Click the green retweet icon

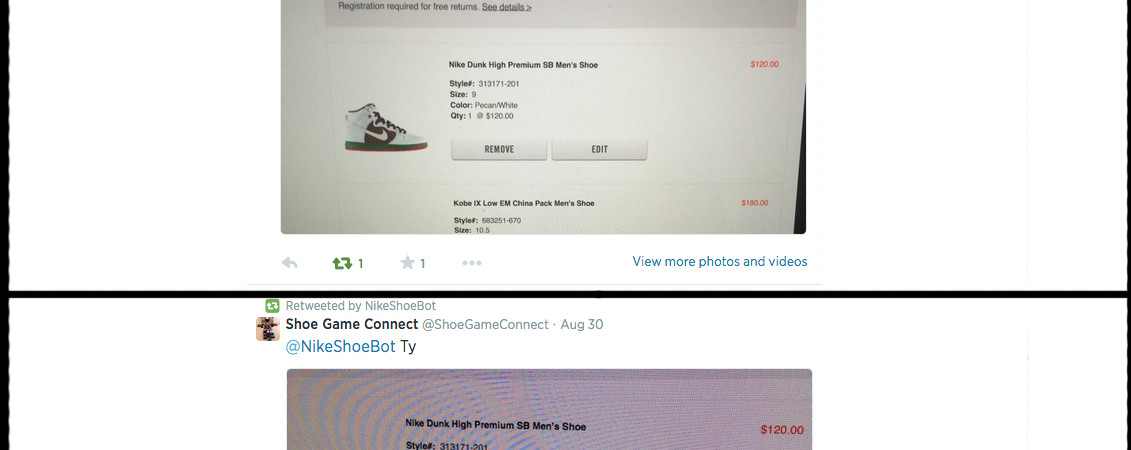pyautogui.click(x=342, y=263)
